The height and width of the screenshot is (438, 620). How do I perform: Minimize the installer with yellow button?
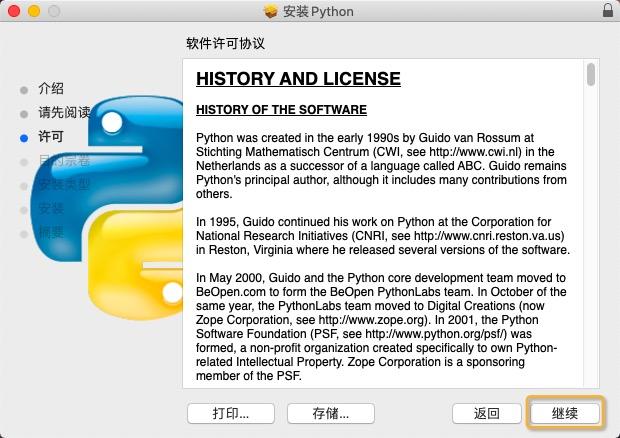[x=34, y=11]
